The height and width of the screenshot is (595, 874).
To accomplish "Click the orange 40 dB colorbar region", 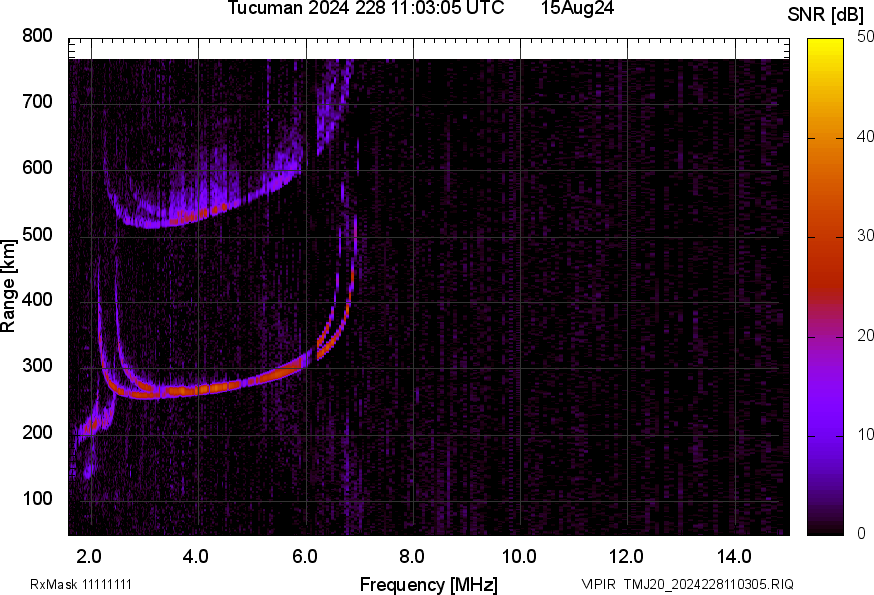I will [x=826, y=138].
